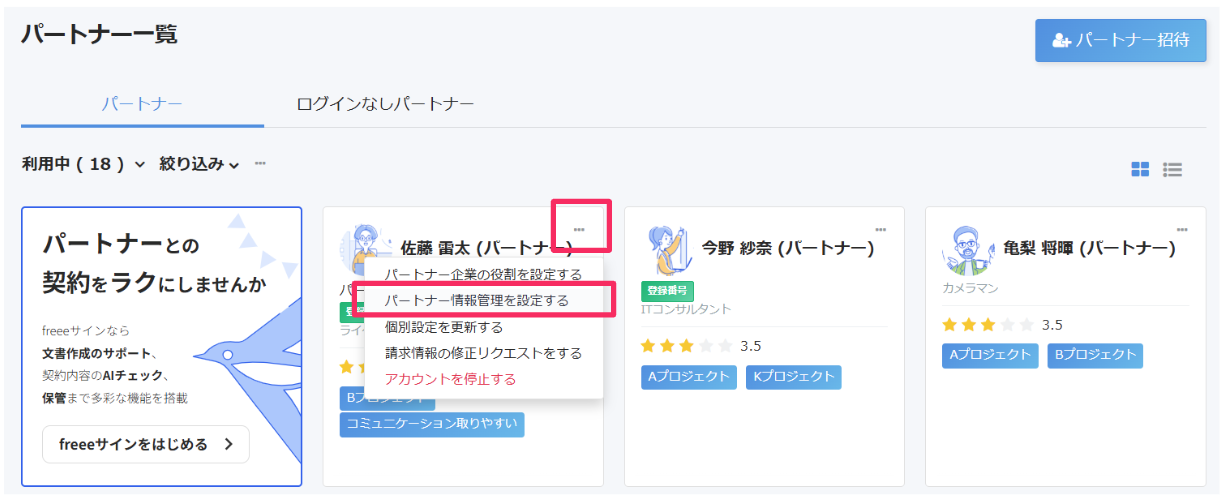This screenshot has width=1224, height=498.
Task: Click the 今野 紗奈 avatar image
Action: coord(668,250)
